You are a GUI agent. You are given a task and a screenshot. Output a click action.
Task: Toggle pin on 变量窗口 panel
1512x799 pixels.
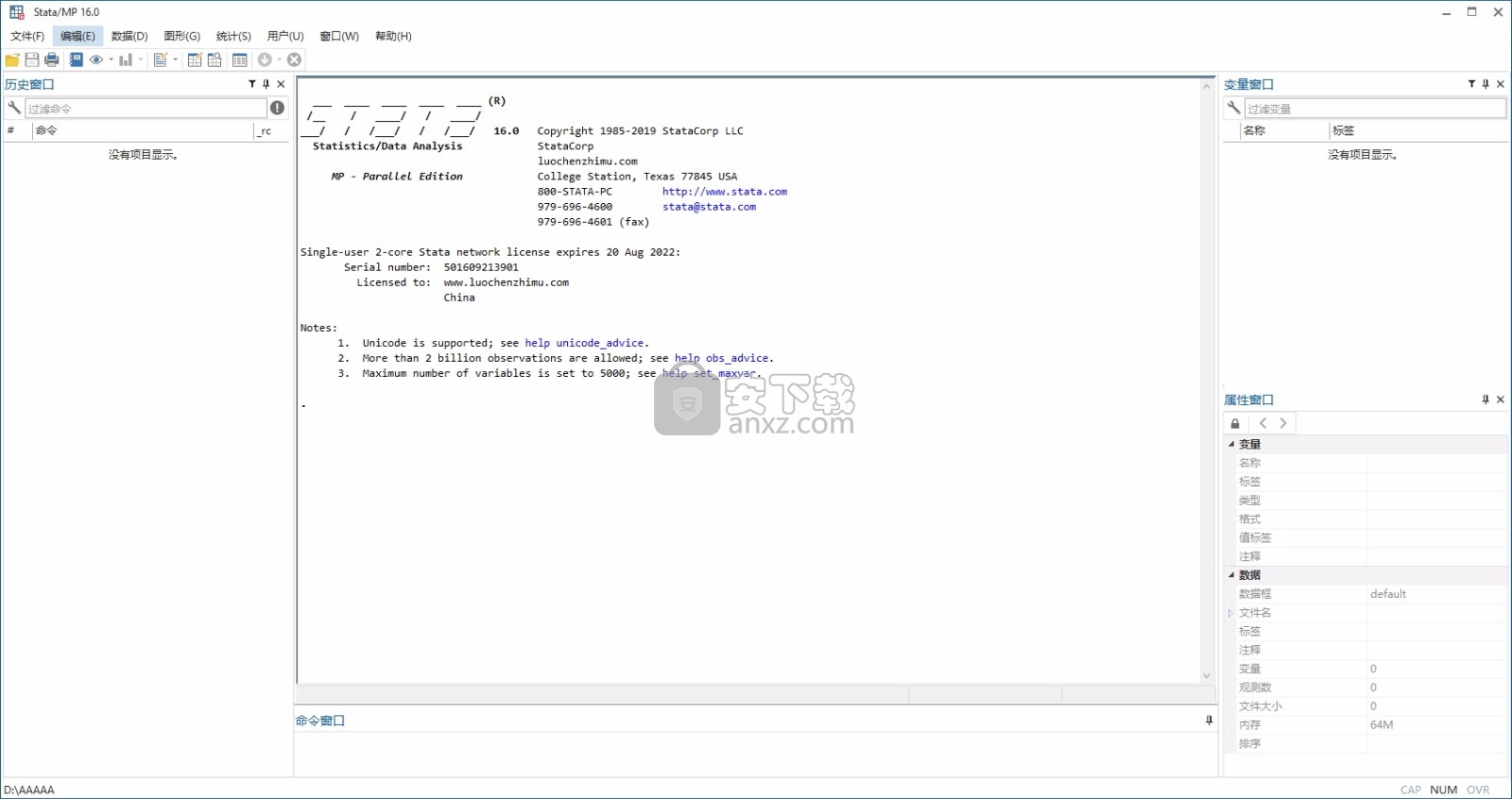[1486, 84]
